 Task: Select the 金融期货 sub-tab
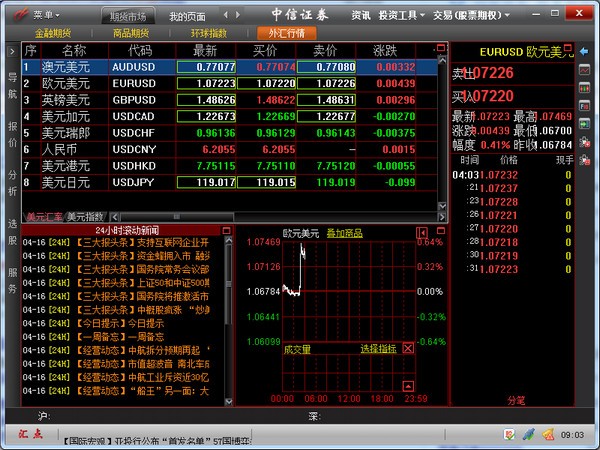(53, 33)
